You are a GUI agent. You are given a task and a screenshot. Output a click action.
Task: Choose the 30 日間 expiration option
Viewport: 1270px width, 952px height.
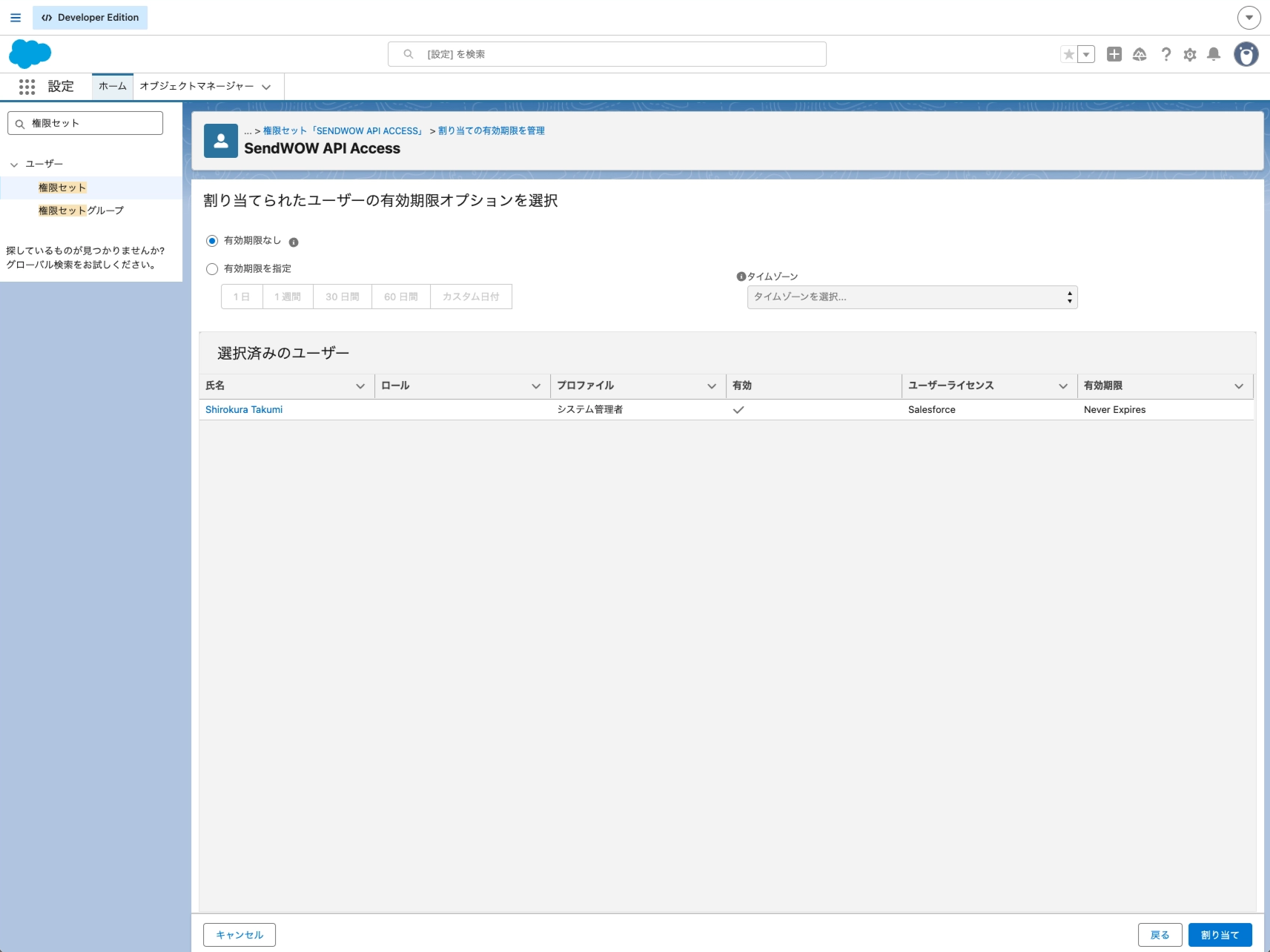343,297
